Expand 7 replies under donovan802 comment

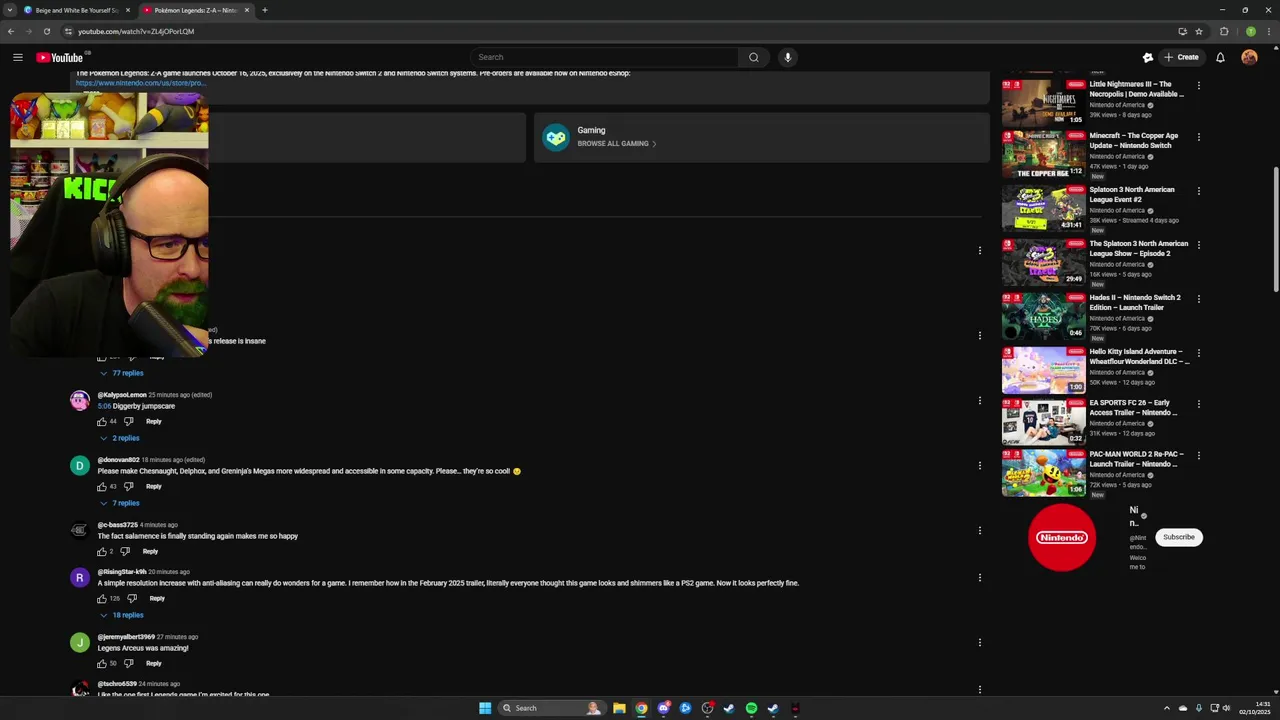point(119,503)
